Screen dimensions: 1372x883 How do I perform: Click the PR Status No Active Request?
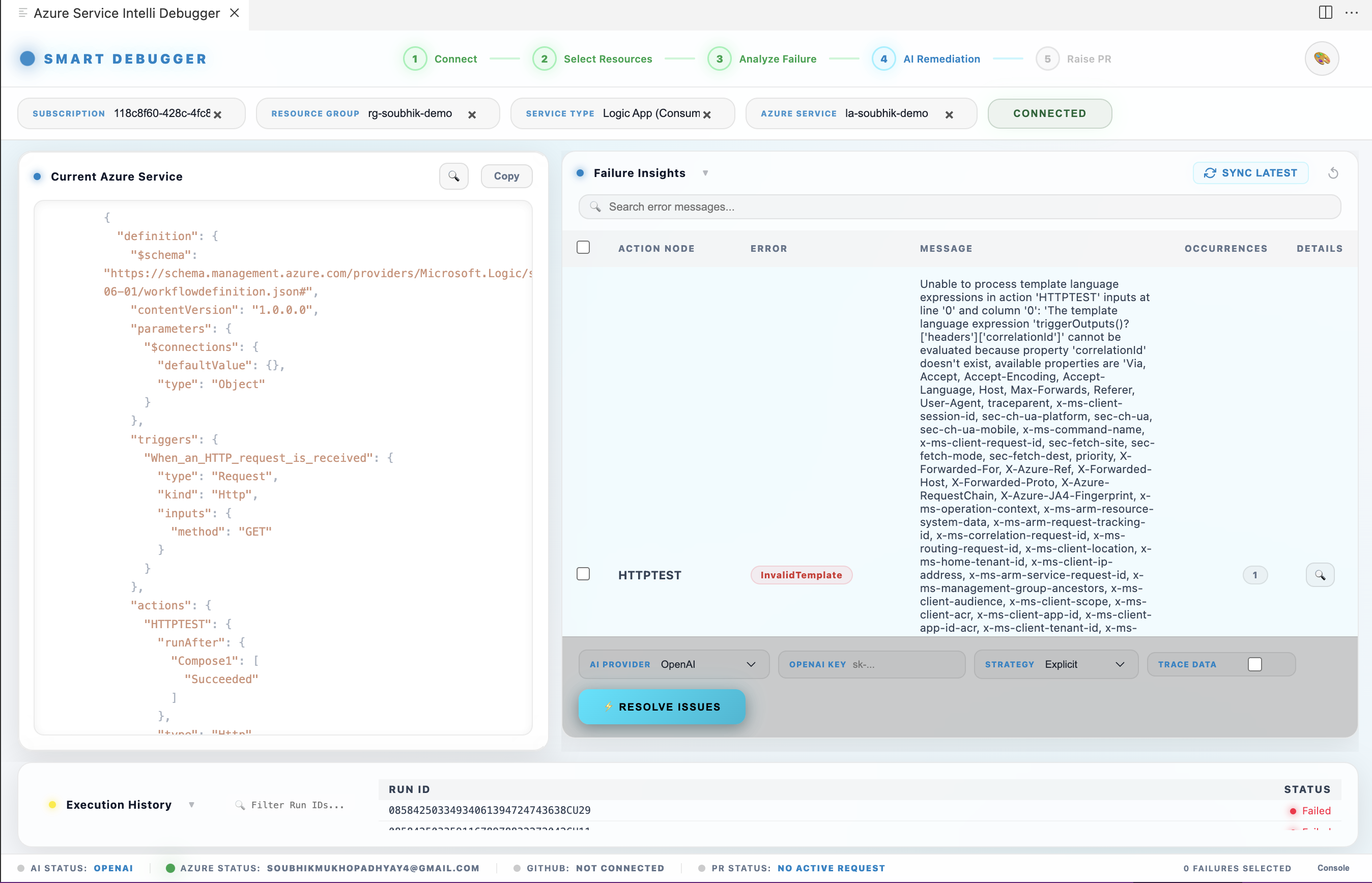click(x=791, y=868)
